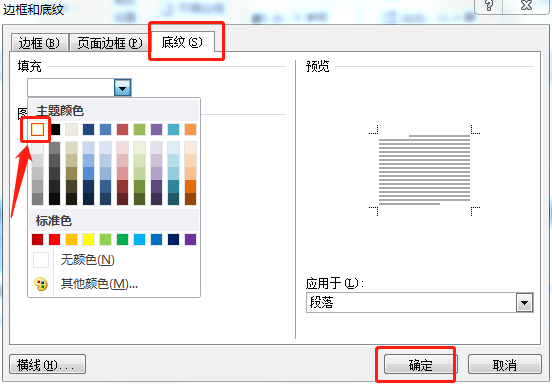The height and width of the screenshot is (384, 552).
Task: Open the 页面边框(P) tab
Action: click(109, 43)
